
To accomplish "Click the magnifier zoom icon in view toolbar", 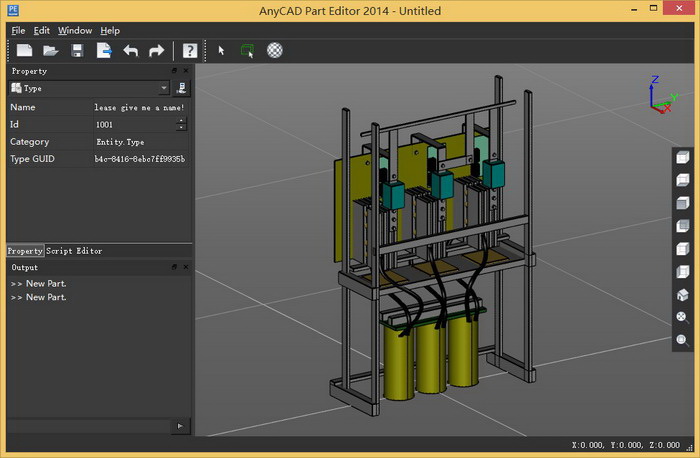I will point(682,340).
